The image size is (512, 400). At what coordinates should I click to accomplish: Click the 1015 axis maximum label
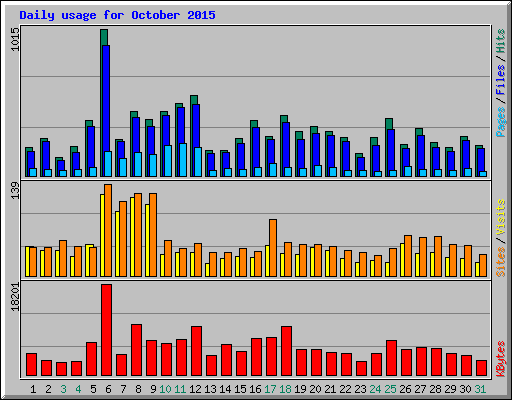(x=15, y=39)
